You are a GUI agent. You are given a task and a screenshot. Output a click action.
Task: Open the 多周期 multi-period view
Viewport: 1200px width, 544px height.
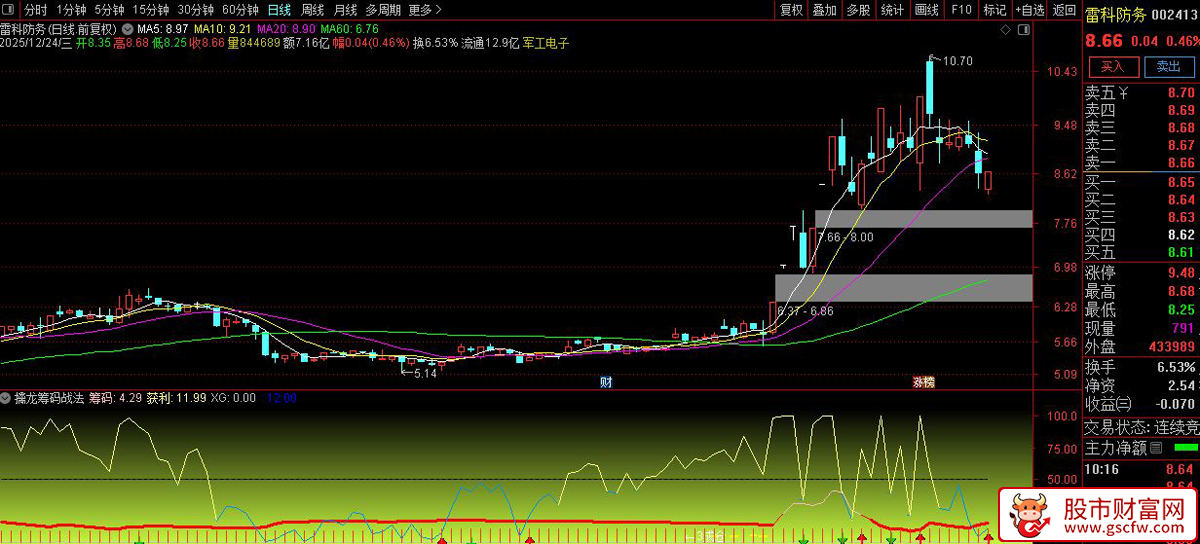[x=383, y=10]
